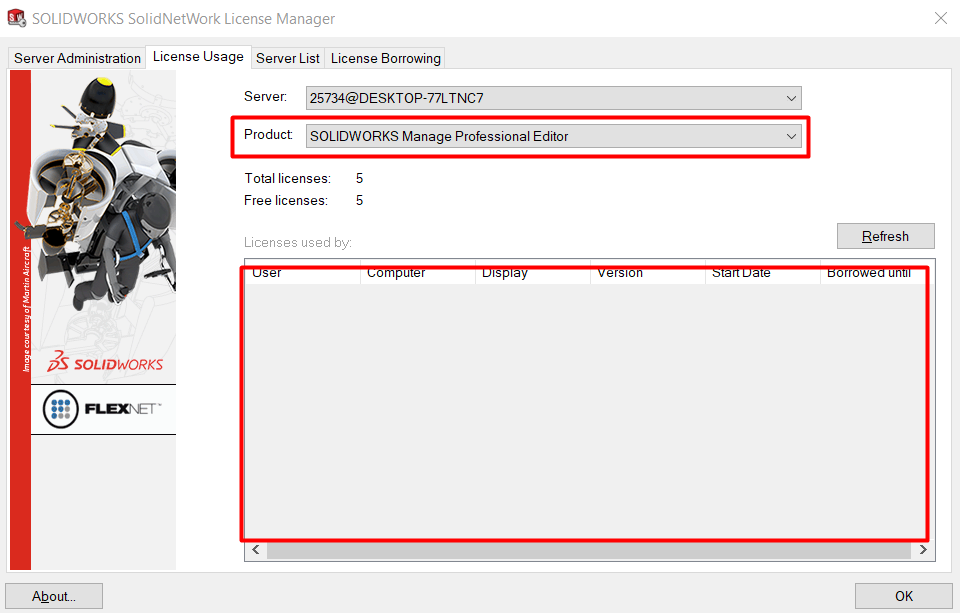Switch to the Server Administration tab
960x613 pixels.
(x=77, y=58)
